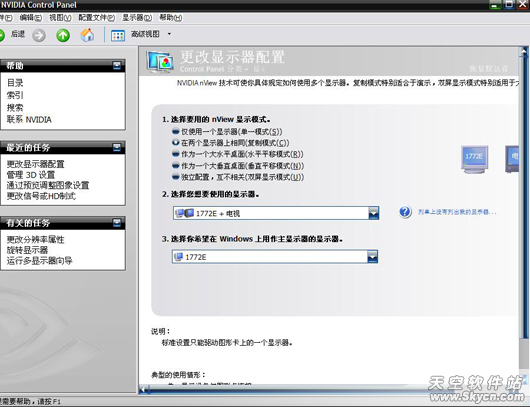Open the 高级视图 dropdown arrow
This screenshot has height=407, width=530.
(x=169, y=34)
